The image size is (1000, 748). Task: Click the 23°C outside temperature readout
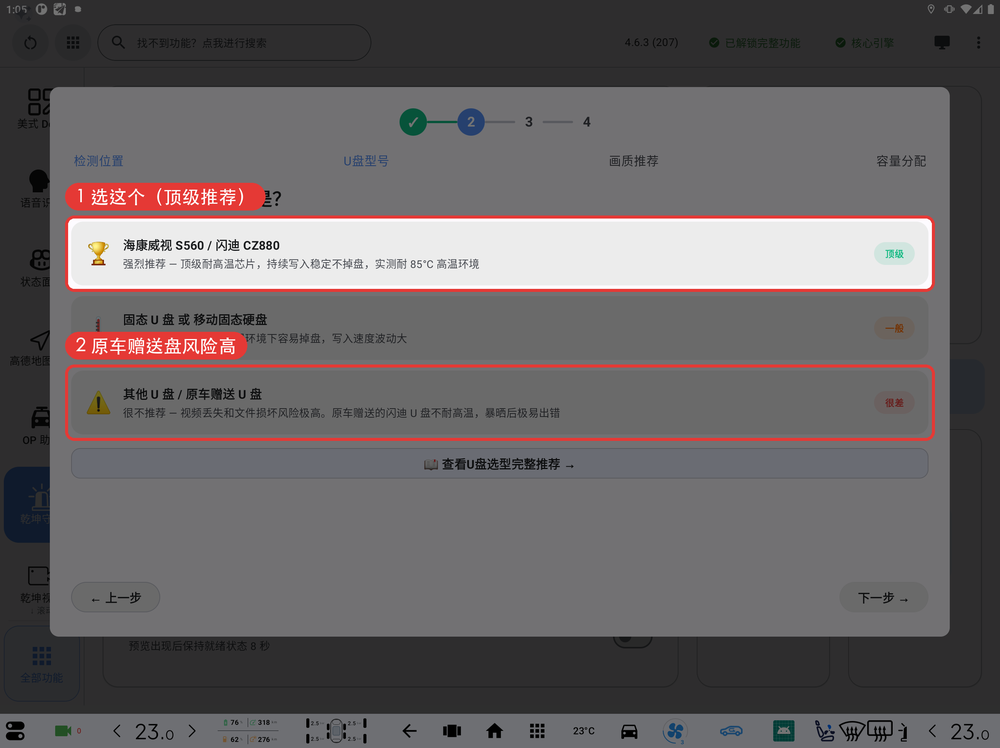tap(583, 731)
